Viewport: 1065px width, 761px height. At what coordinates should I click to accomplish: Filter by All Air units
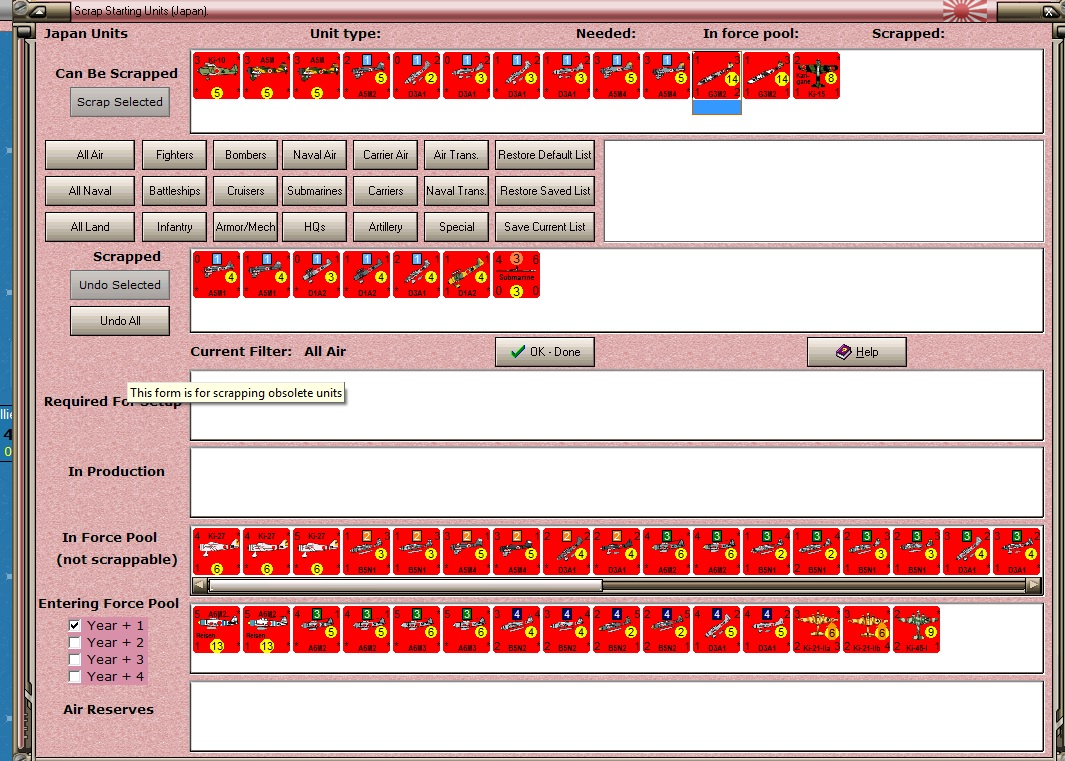tap(90, 155)
